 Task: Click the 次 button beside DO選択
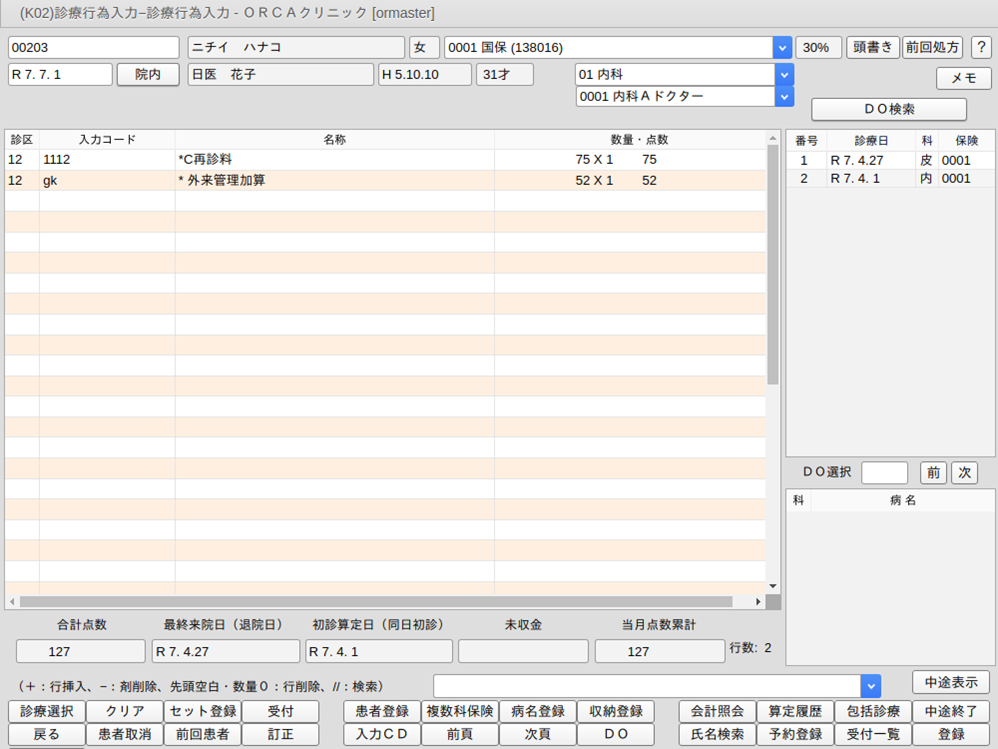[x=964, y=472]
